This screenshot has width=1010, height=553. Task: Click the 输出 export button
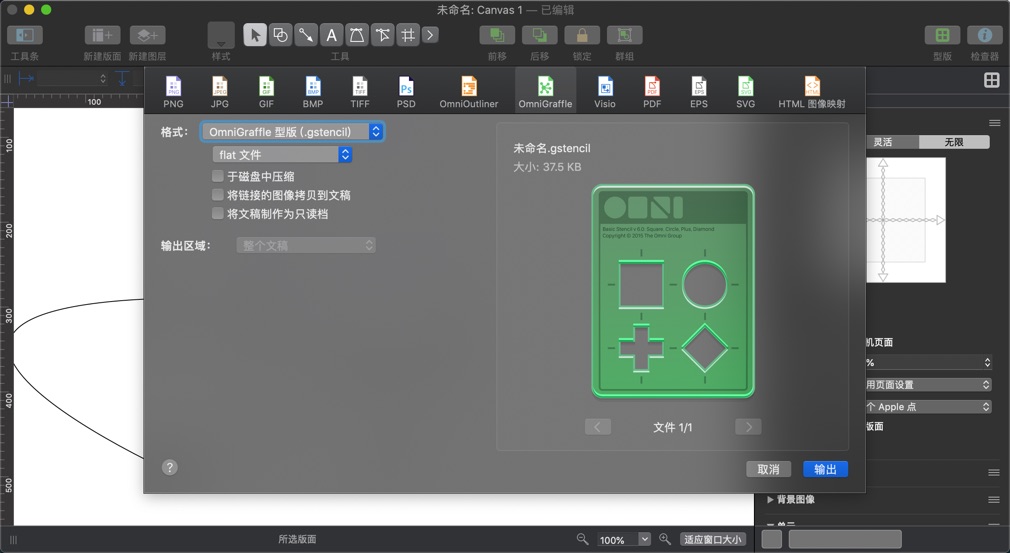tap(825, 469)
